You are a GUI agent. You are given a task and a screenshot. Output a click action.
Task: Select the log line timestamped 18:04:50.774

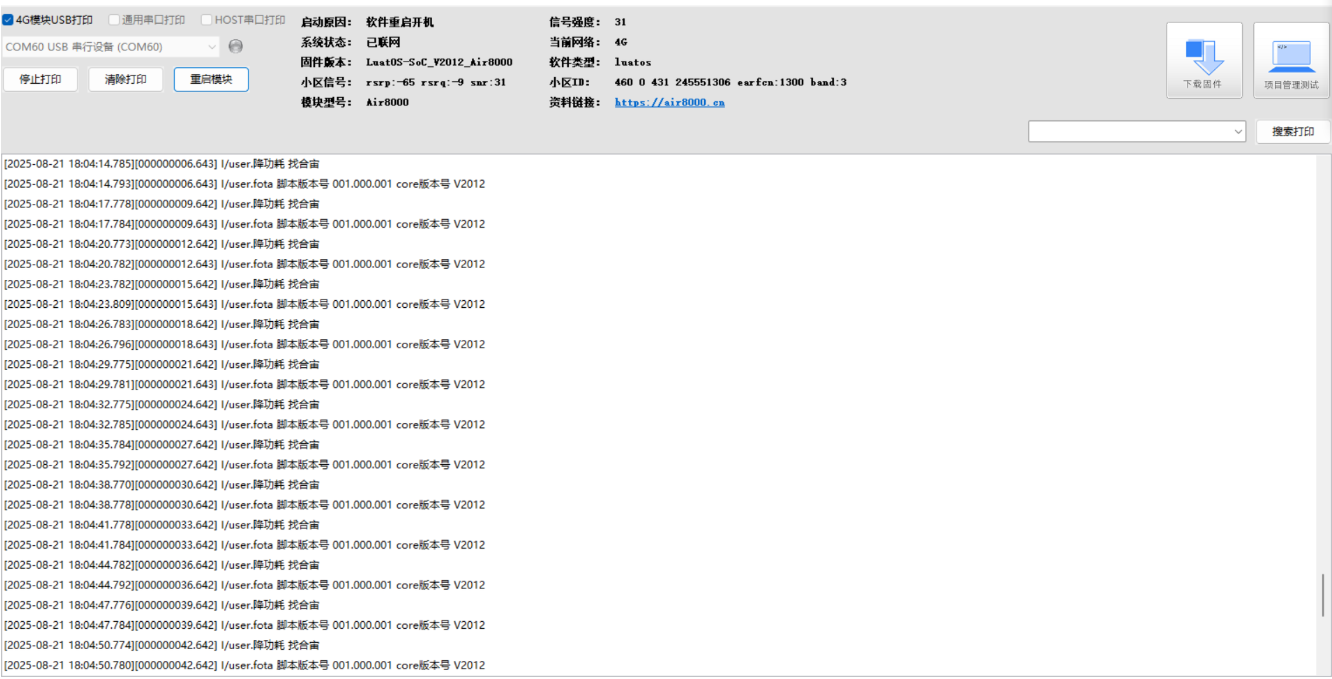pos(162,645)
